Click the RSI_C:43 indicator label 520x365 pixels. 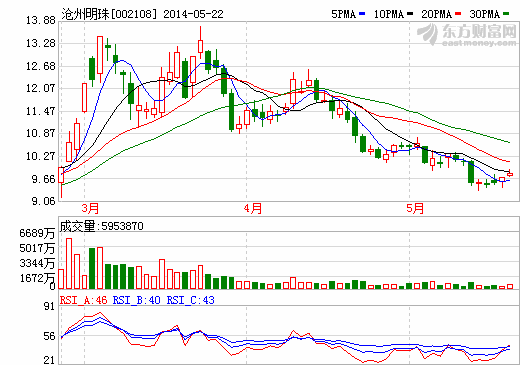(x=190, y=300)
